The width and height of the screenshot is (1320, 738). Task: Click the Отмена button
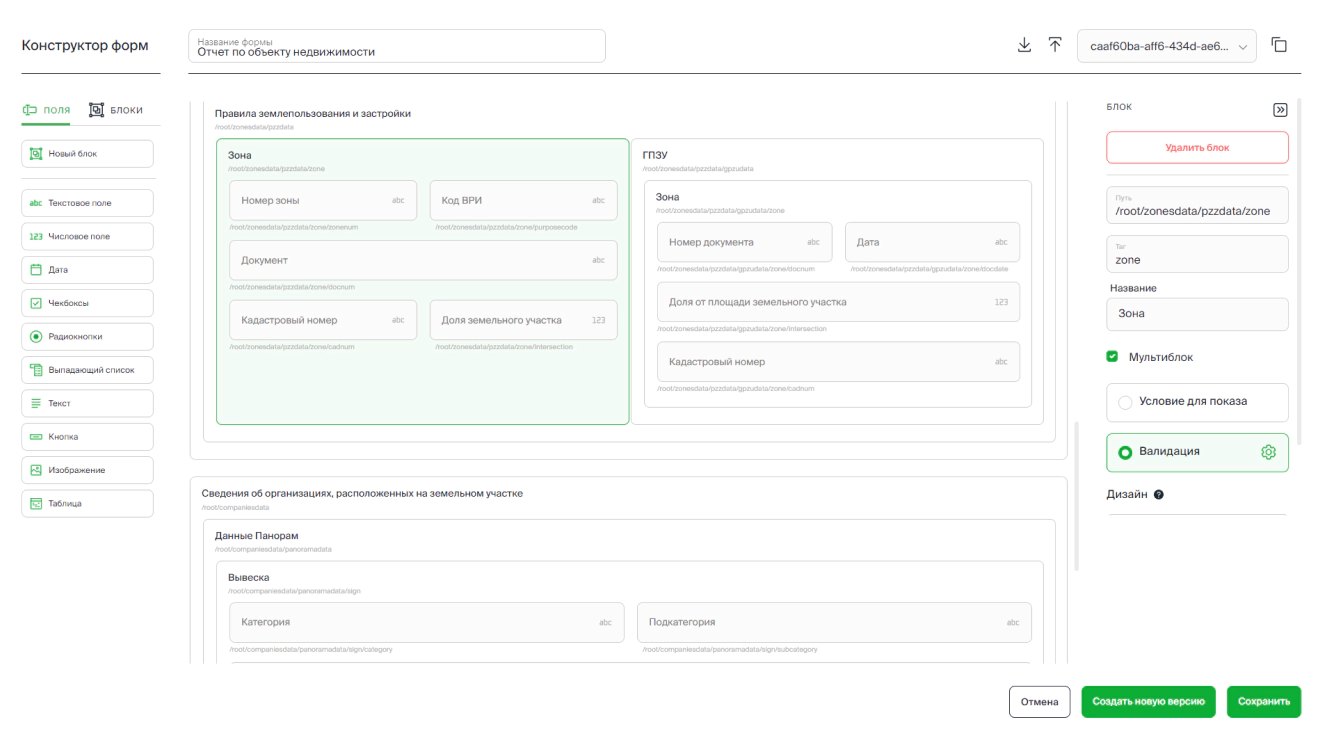coord(1040,702)
